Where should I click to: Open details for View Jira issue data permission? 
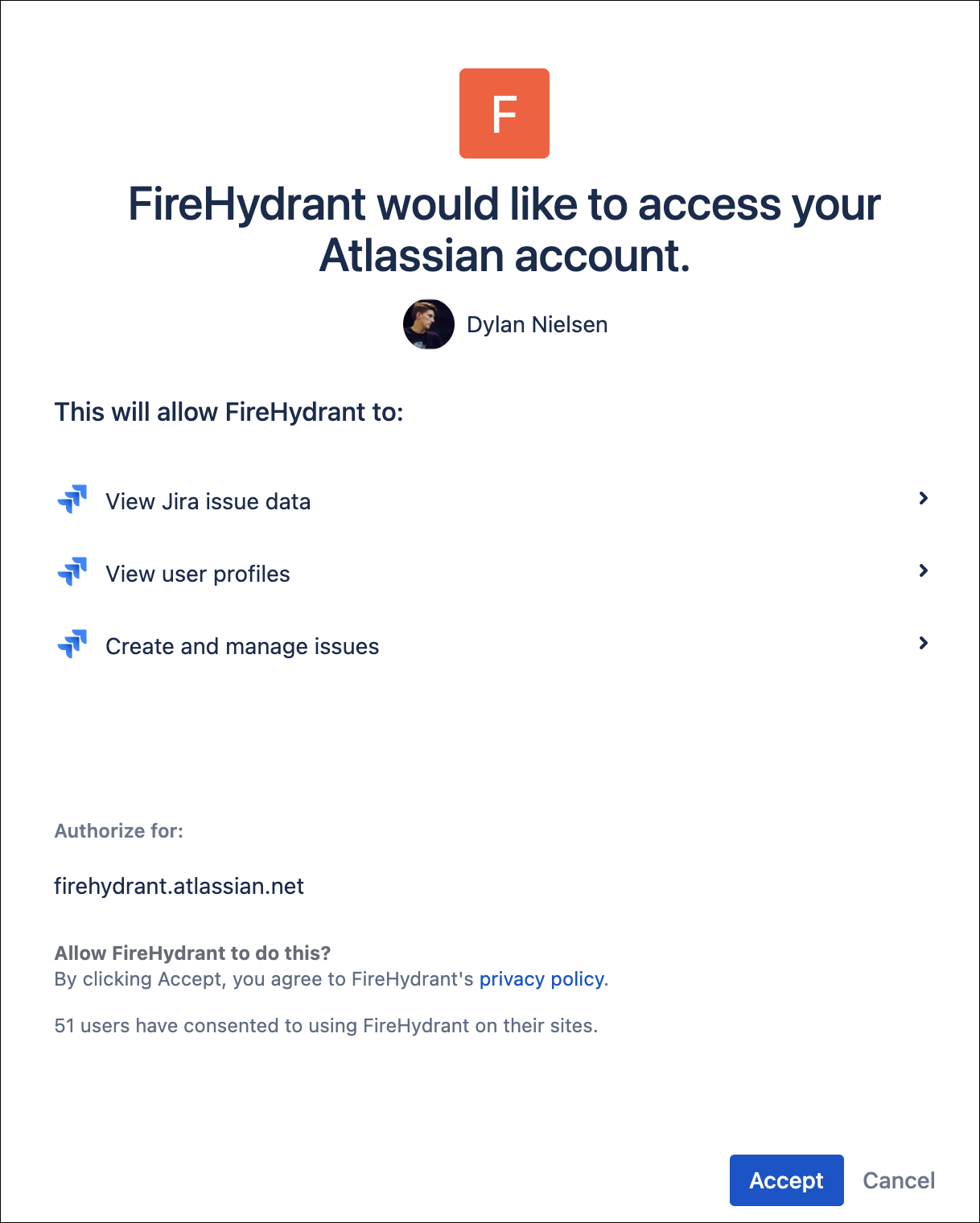pos(924,499)
